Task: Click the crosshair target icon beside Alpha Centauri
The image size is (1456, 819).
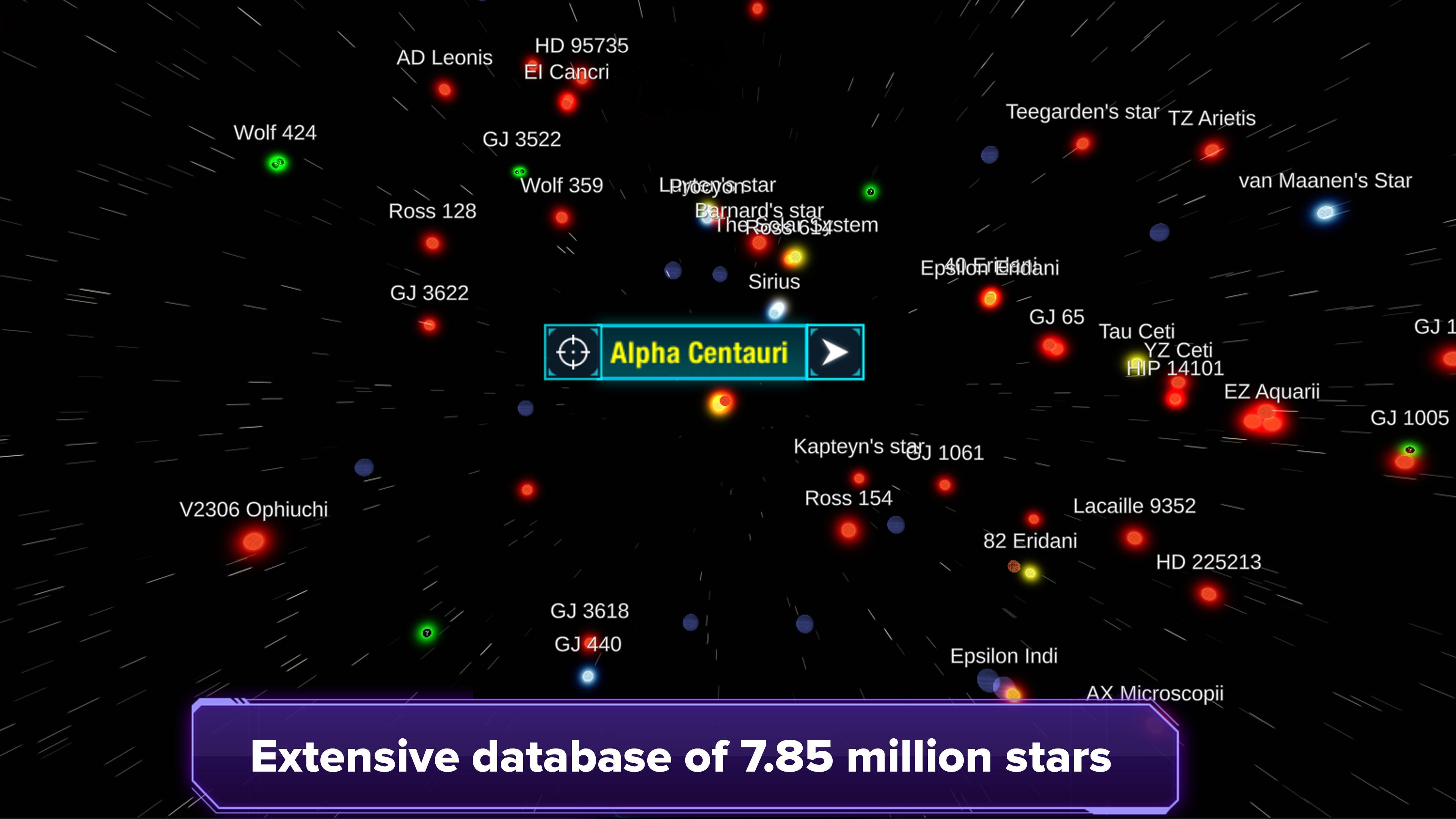Action: [x=573, y=352]
